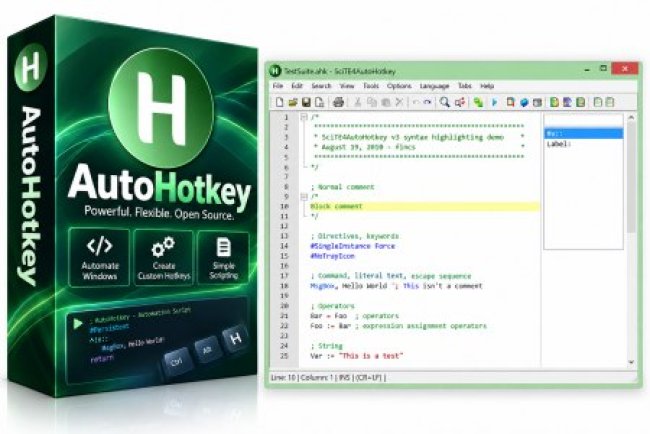
Task: Click the Open folder toolbar icon
Action: coord(293,102)
